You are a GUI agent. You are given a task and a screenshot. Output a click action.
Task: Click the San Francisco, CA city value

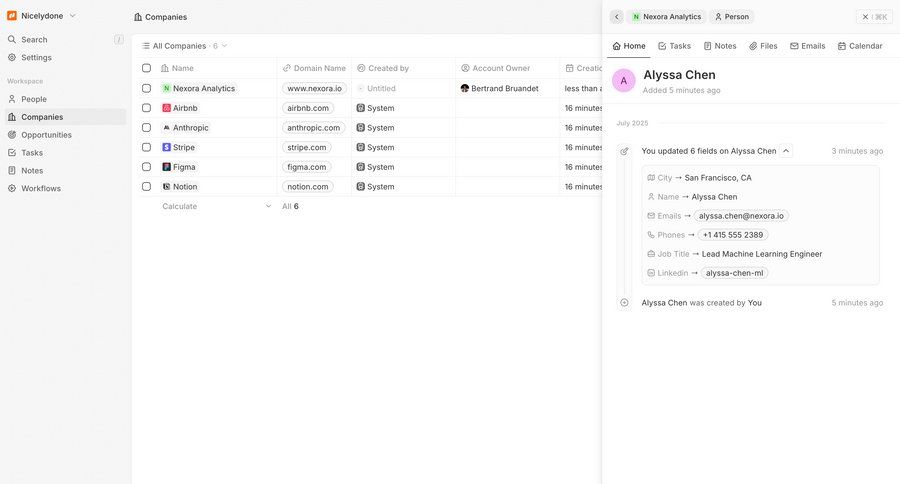pyautogui.click(x=717, y=178)
